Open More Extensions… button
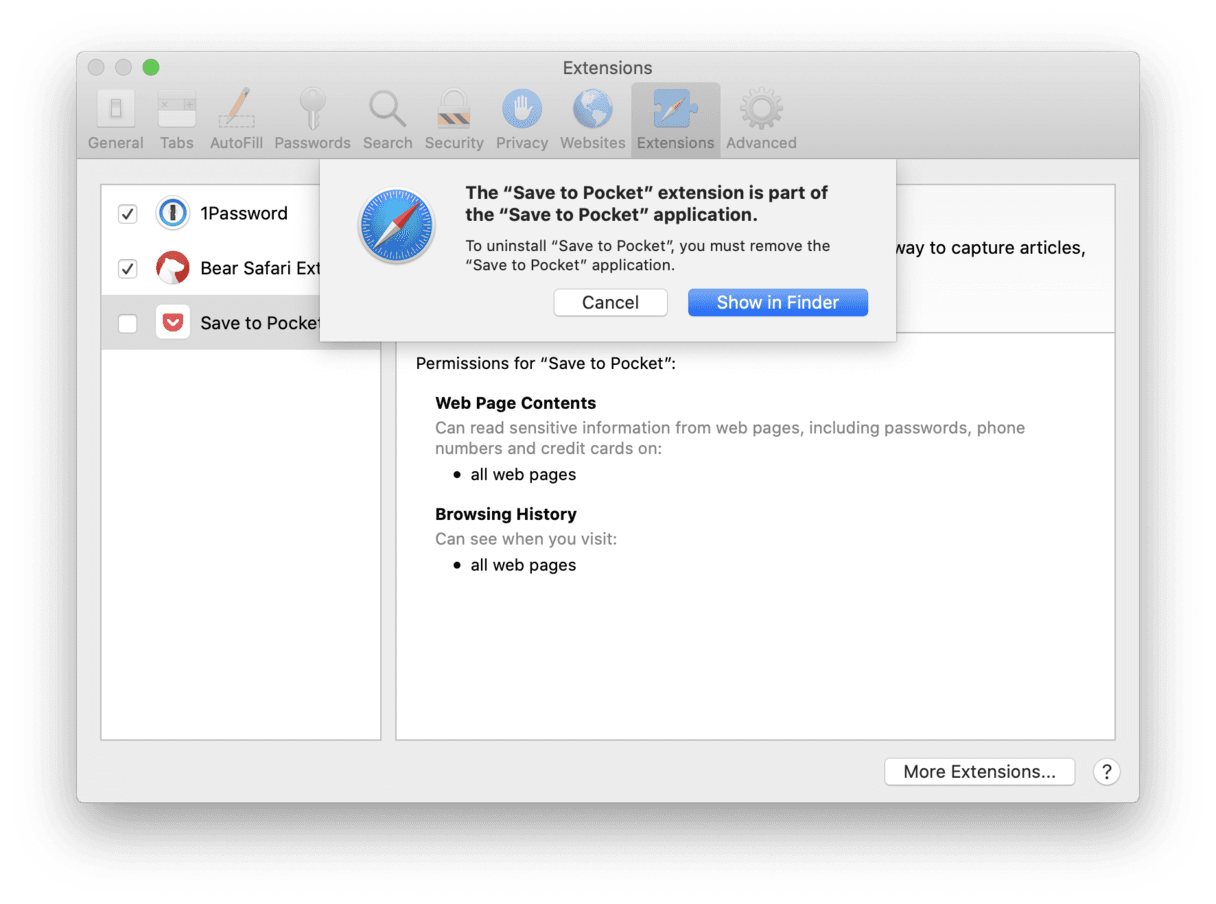The width and height of the screenshot is (1216, 904). coord(980,772)
